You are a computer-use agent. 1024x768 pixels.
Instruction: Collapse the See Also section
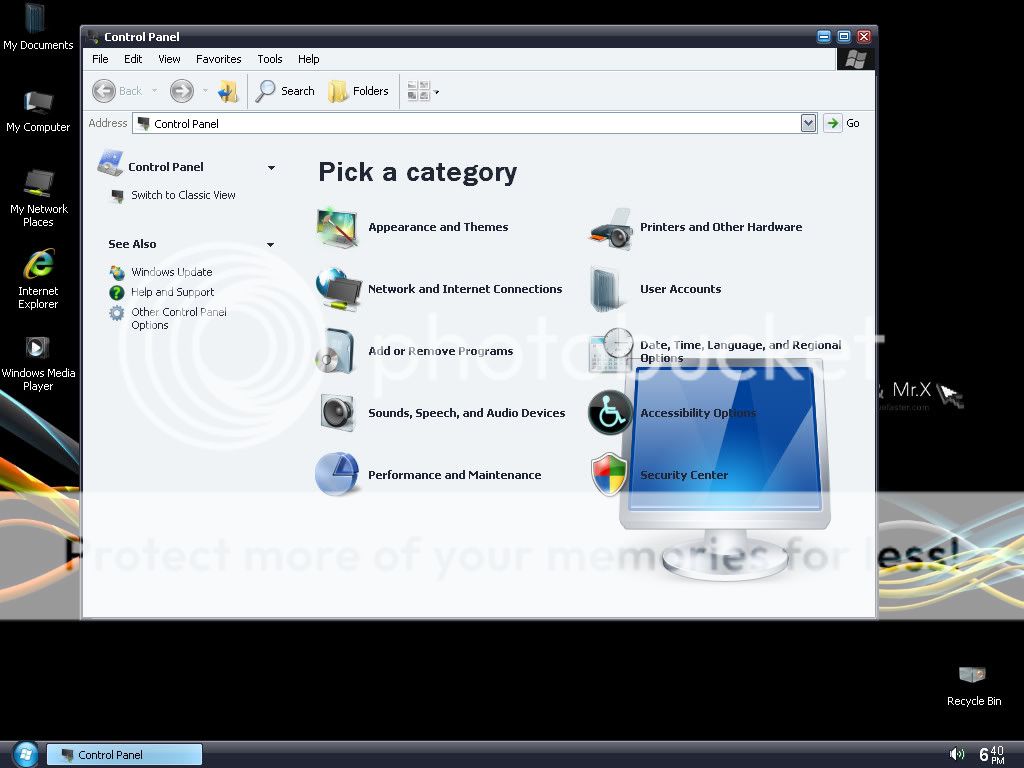[270, 244]
